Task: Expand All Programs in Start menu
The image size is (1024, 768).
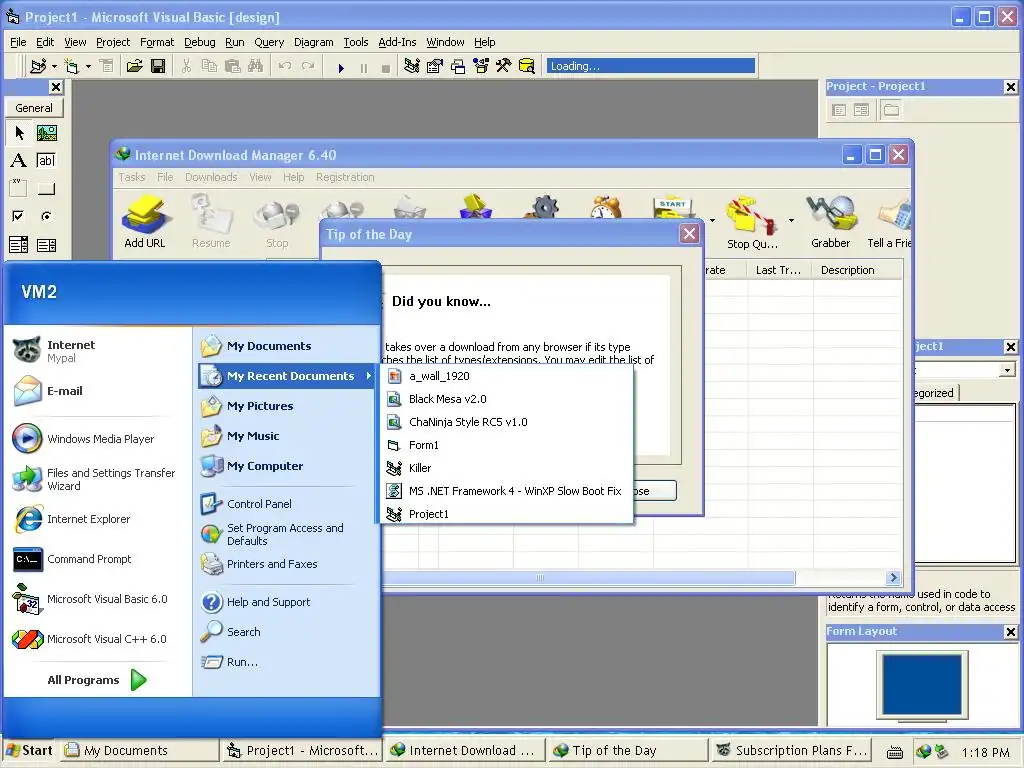Action: point(97,680)
